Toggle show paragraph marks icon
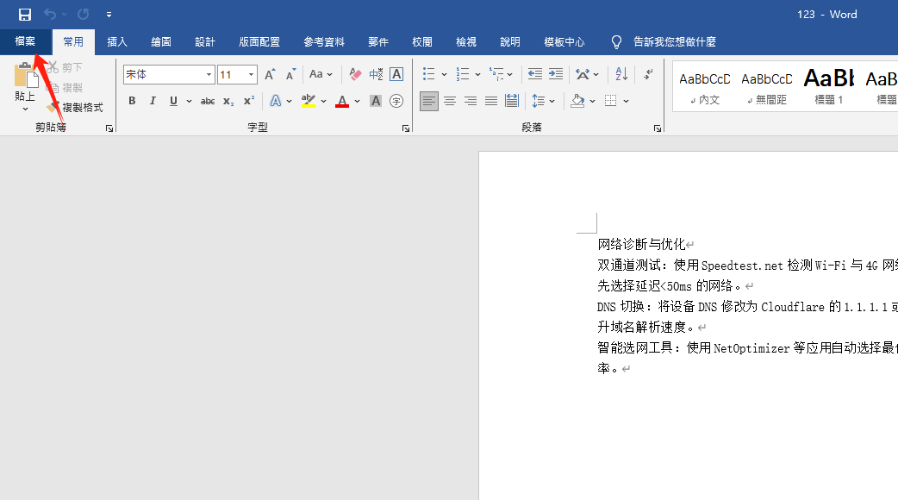898x500 pixels. point(648,74)
